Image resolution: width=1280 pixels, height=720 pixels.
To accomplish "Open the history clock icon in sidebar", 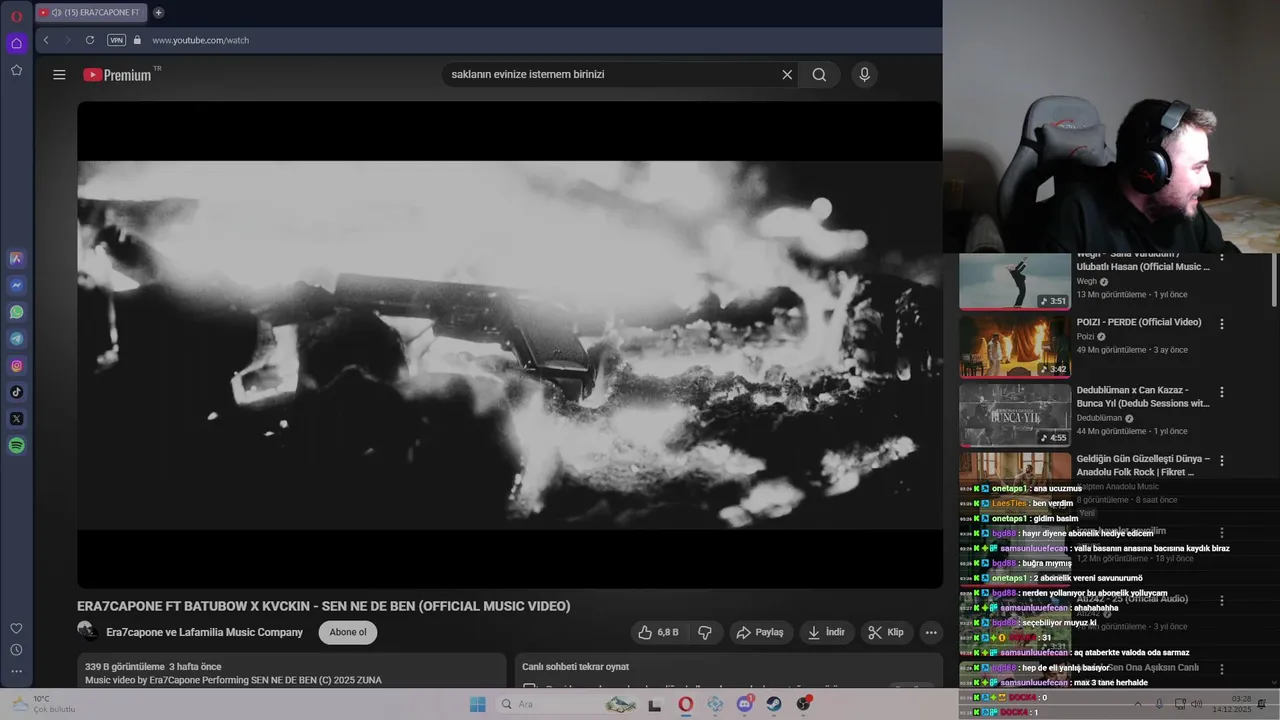I will click(x=16, y=650).
